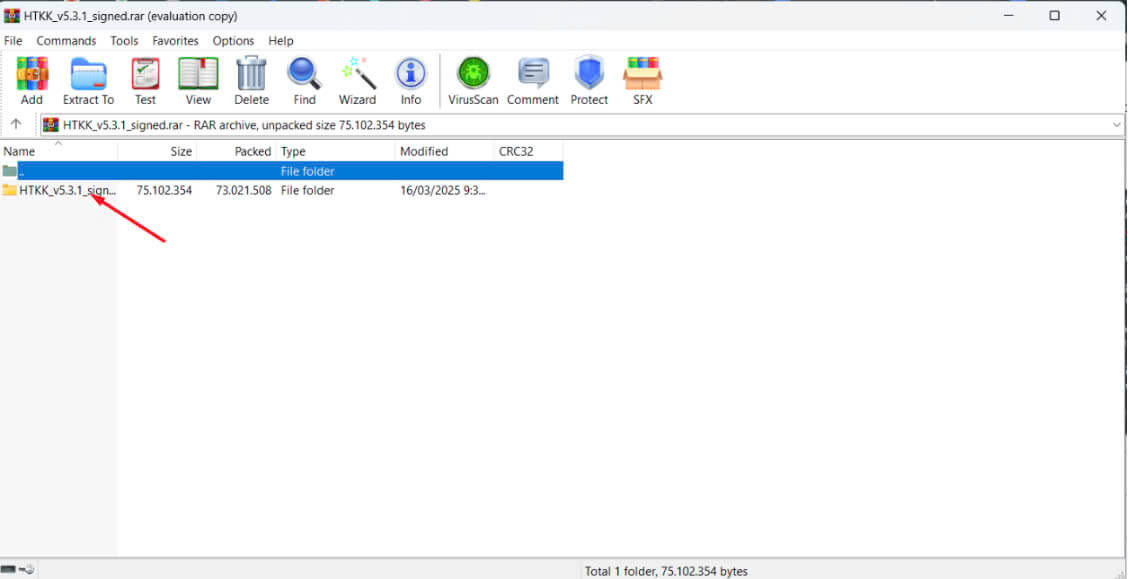The image size is (1128, 579).
Task: Open the View file tool
Action: coord(198,74)
